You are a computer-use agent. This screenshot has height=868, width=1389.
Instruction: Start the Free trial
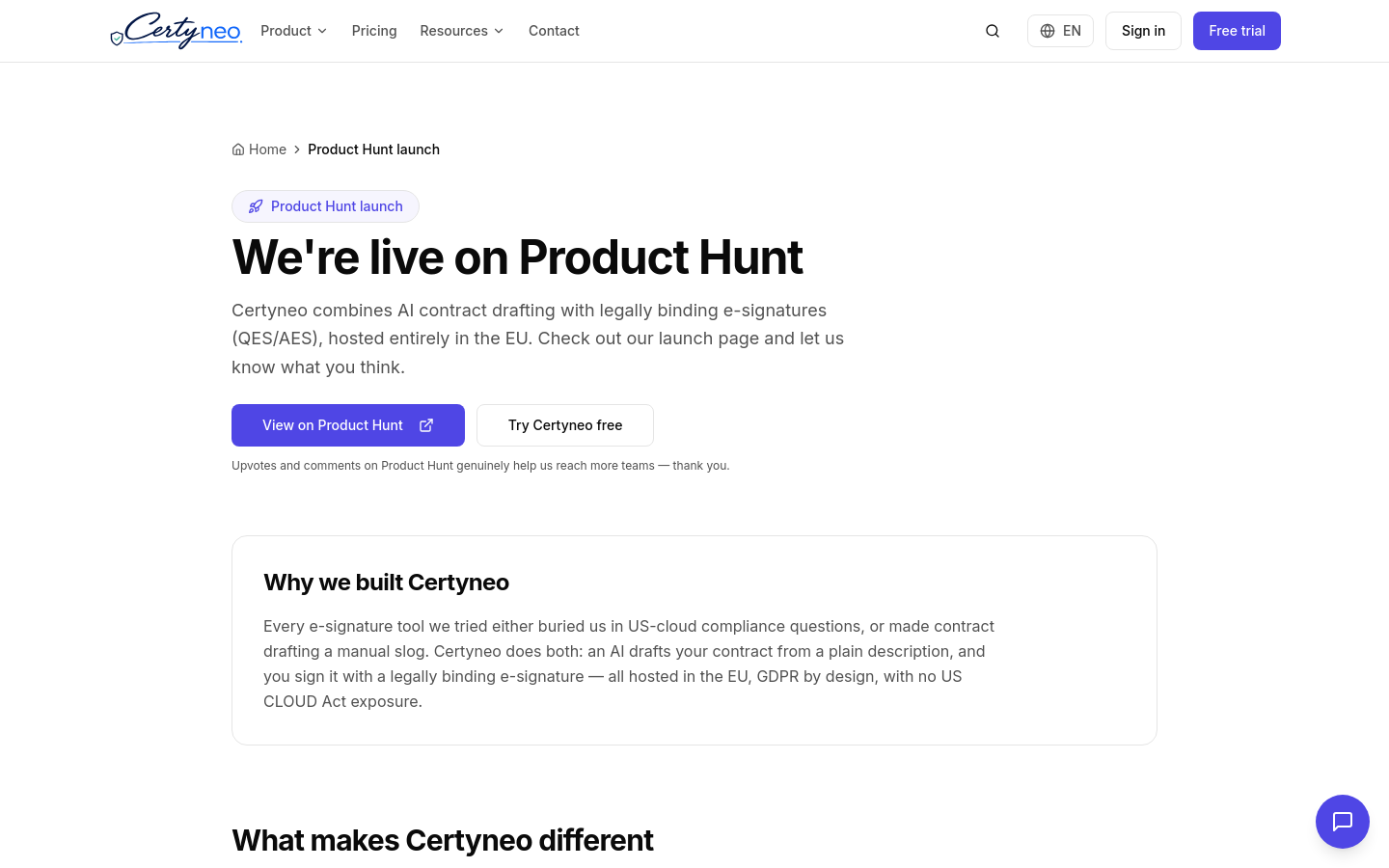[1237, 31]
